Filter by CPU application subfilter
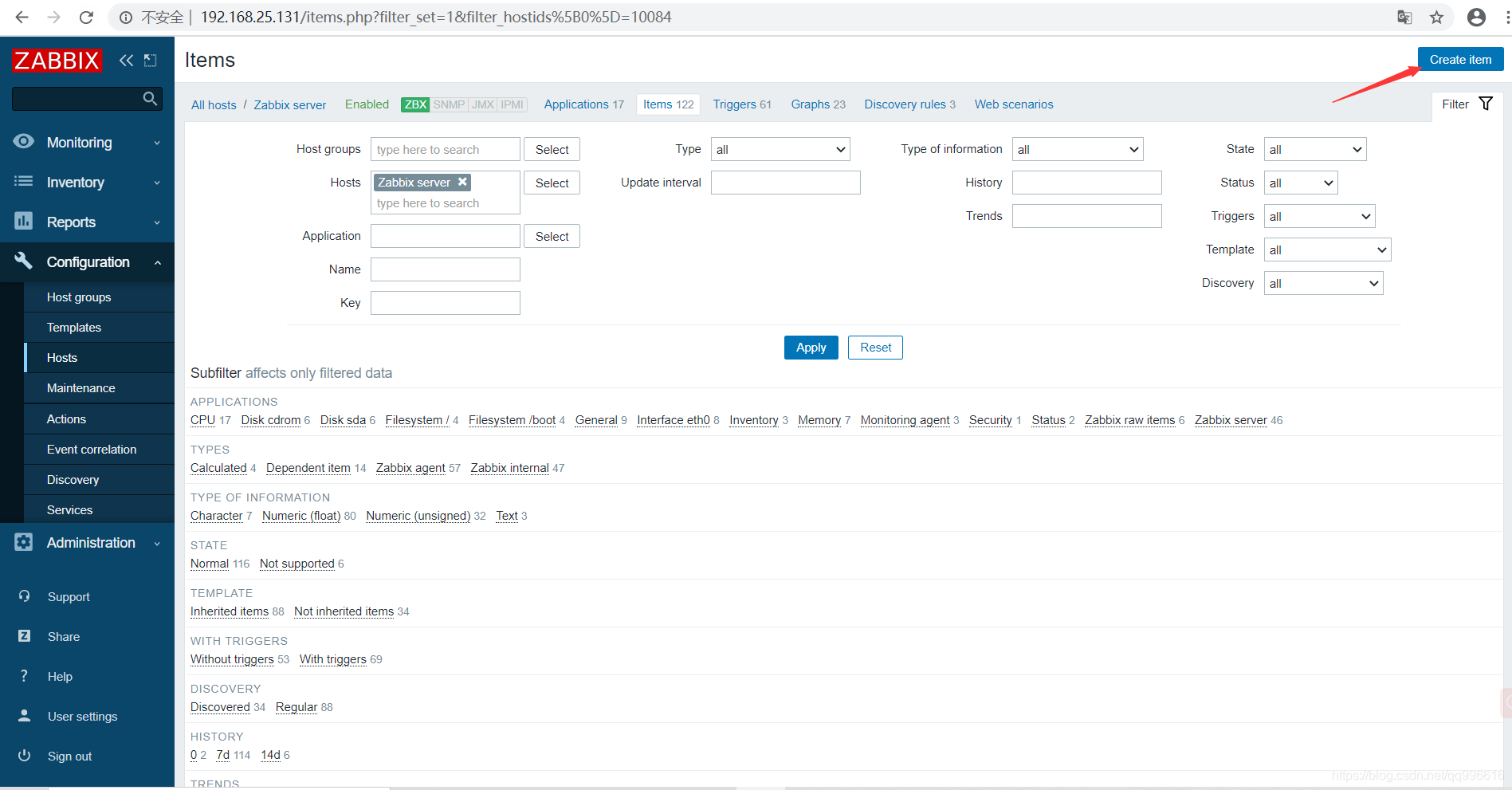The width and height of the screenshot is (1512, 790). pyautogui.click(x=202, y=420)
